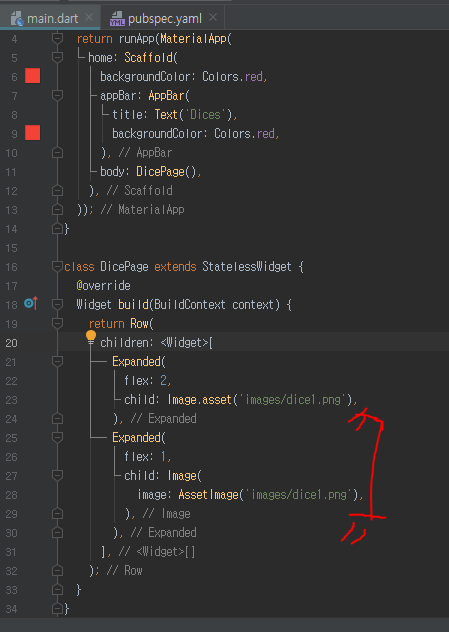449x632 pixels.
Task: Click 'BuildContext' parameter type
Action: tap(189, 304)
